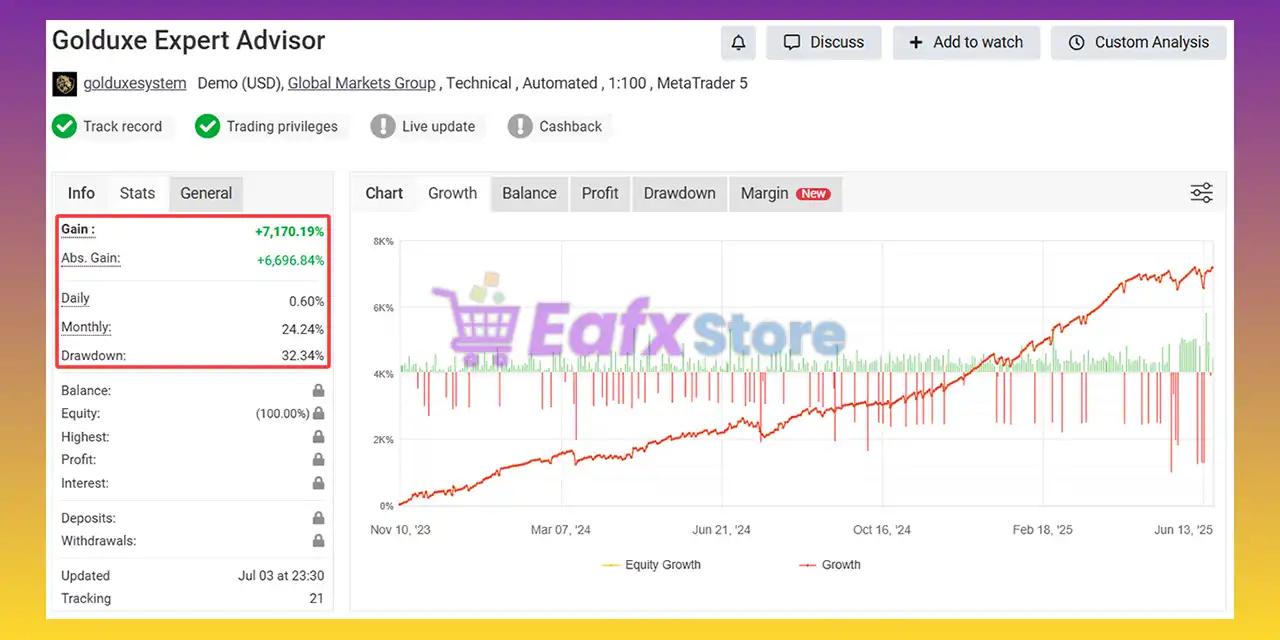
Task: Click the golduxesystem profile avatar
Action: click(x=64, y=84)
